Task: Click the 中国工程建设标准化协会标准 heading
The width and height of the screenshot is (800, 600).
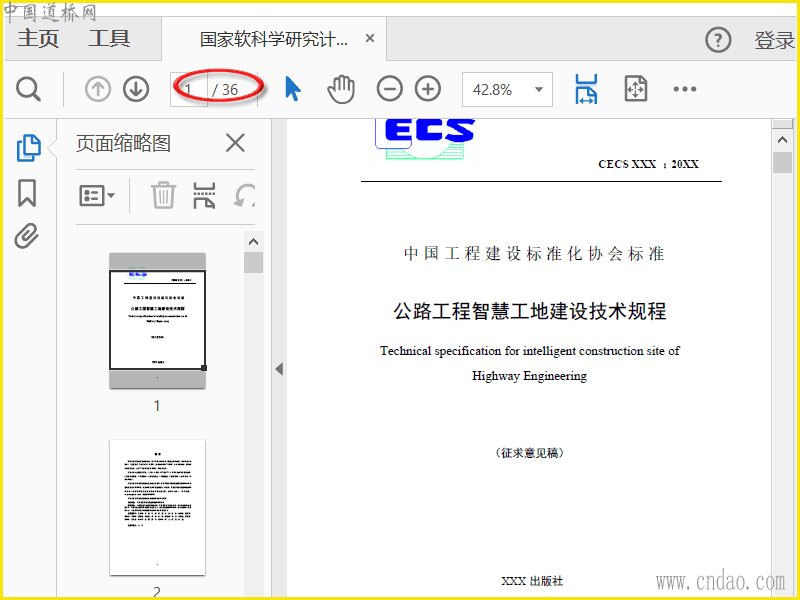Action: click(x=534, y=254)
